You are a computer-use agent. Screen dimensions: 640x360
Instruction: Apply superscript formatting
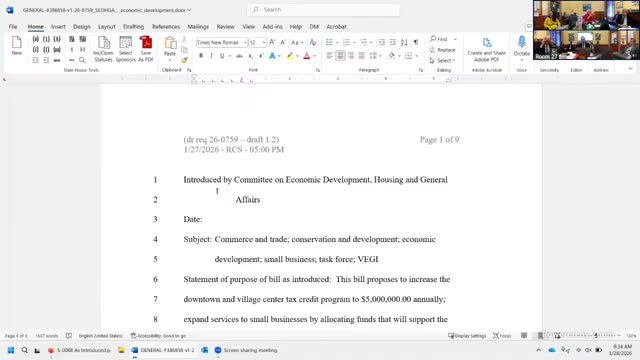[261, 56]
